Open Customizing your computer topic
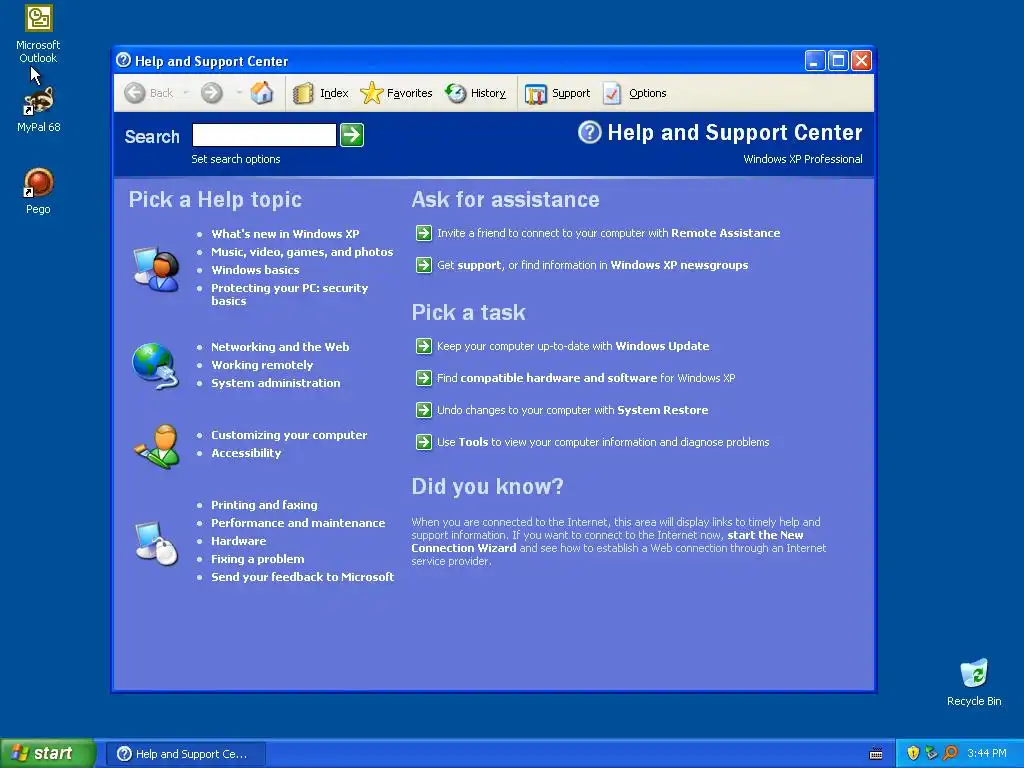This screenshot has width=1024, height=768. coord(289,435)
